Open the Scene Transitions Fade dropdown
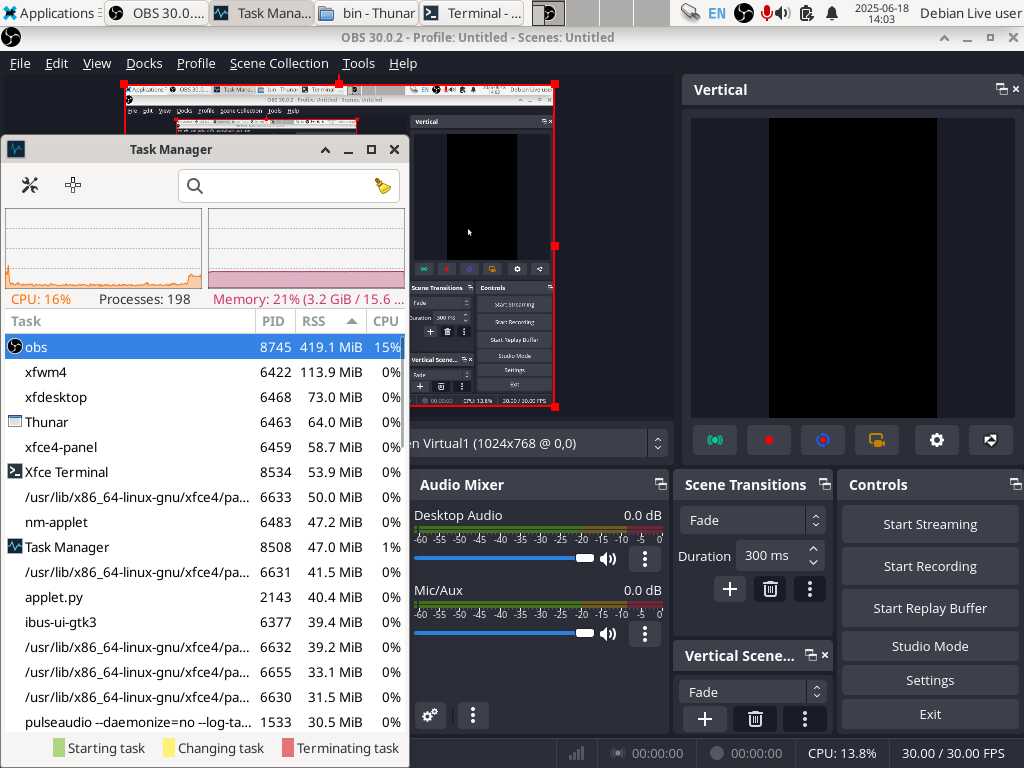The image size is (1024, 768). click(x=752, y=520)
